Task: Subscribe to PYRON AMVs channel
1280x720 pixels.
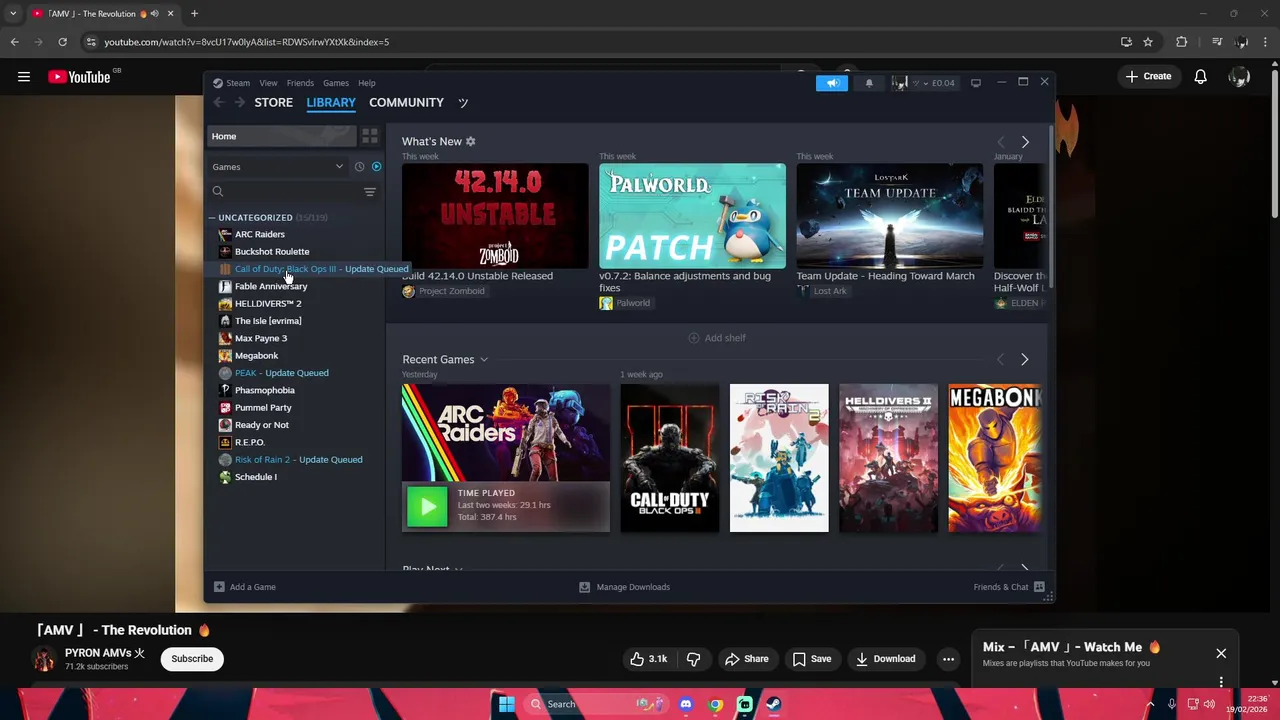Action: point(192,659)
